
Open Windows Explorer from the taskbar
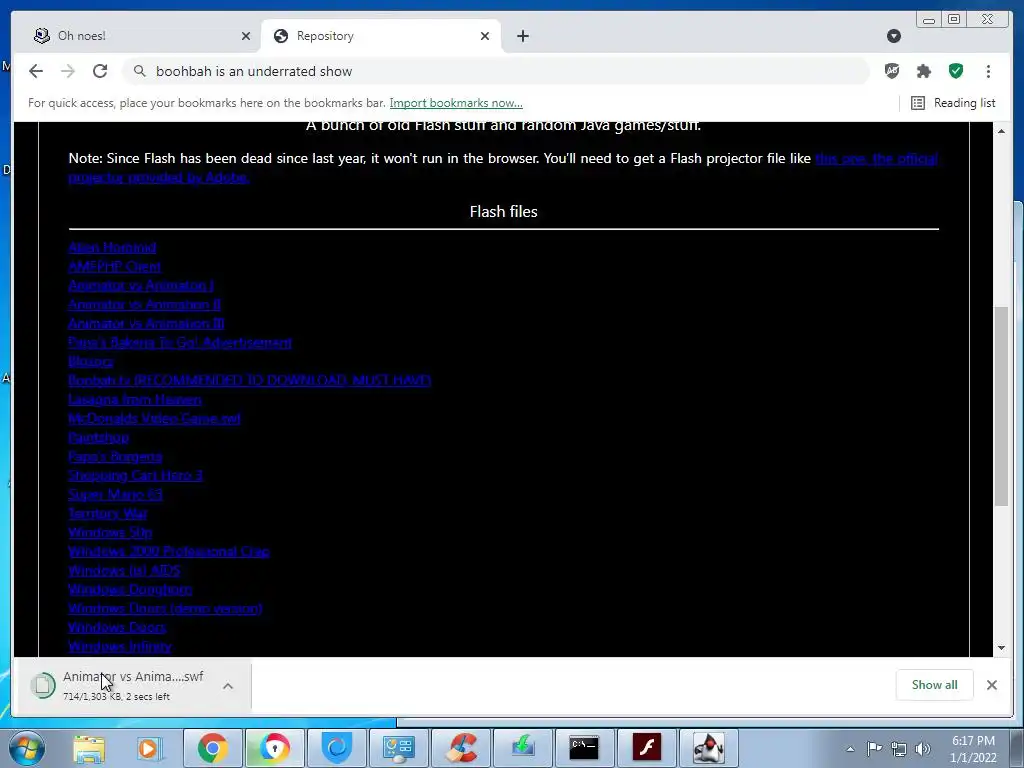89,748
